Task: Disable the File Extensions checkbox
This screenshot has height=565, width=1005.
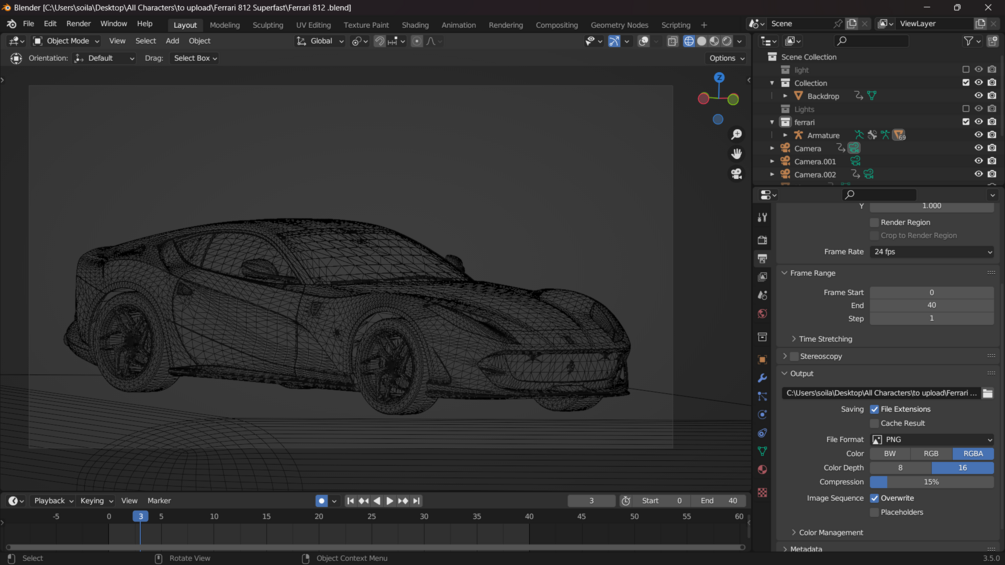Action: (874, 409)
